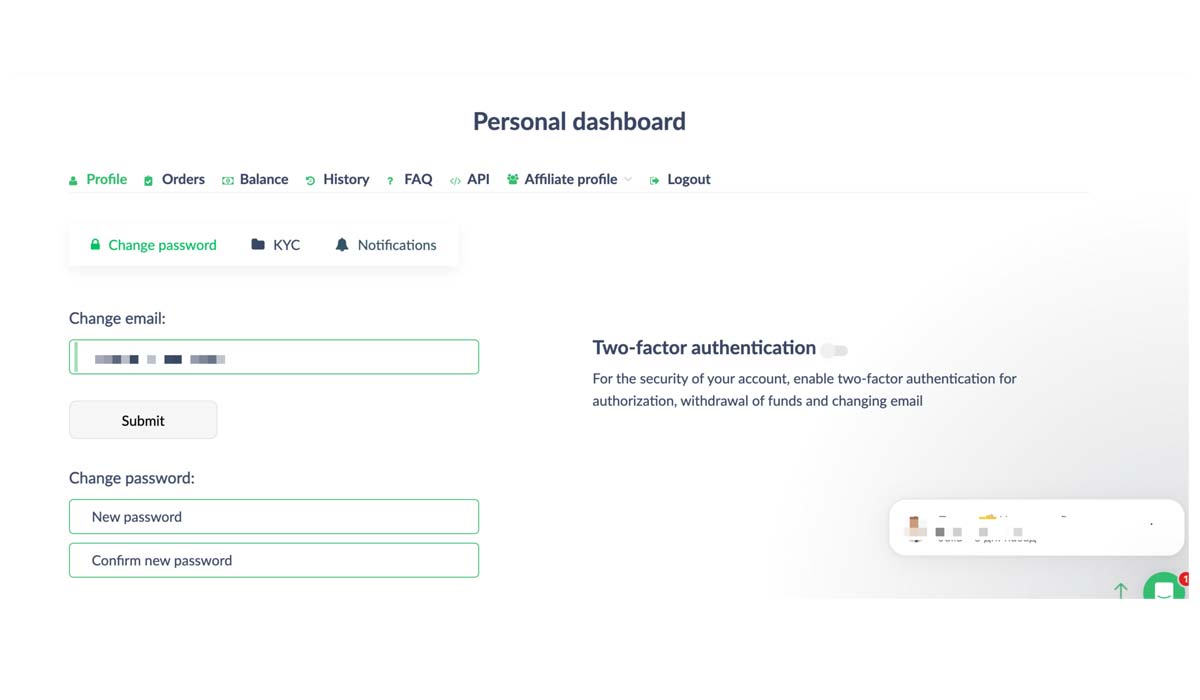This screenshot has height=700, width=1200.
Task: Click the Orders clipboard icon
Action: pyautogui.click(x=148, y=181)
